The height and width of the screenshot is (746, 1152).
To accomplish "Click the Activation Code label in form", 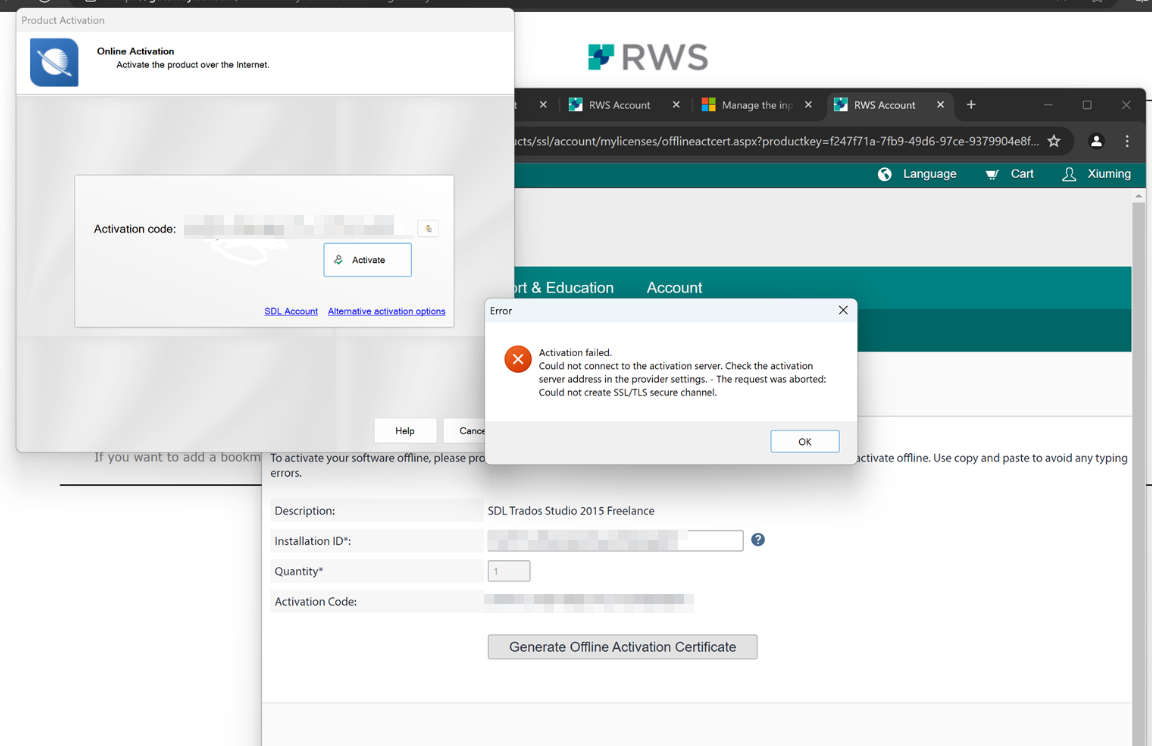I will tap(315, 601).
